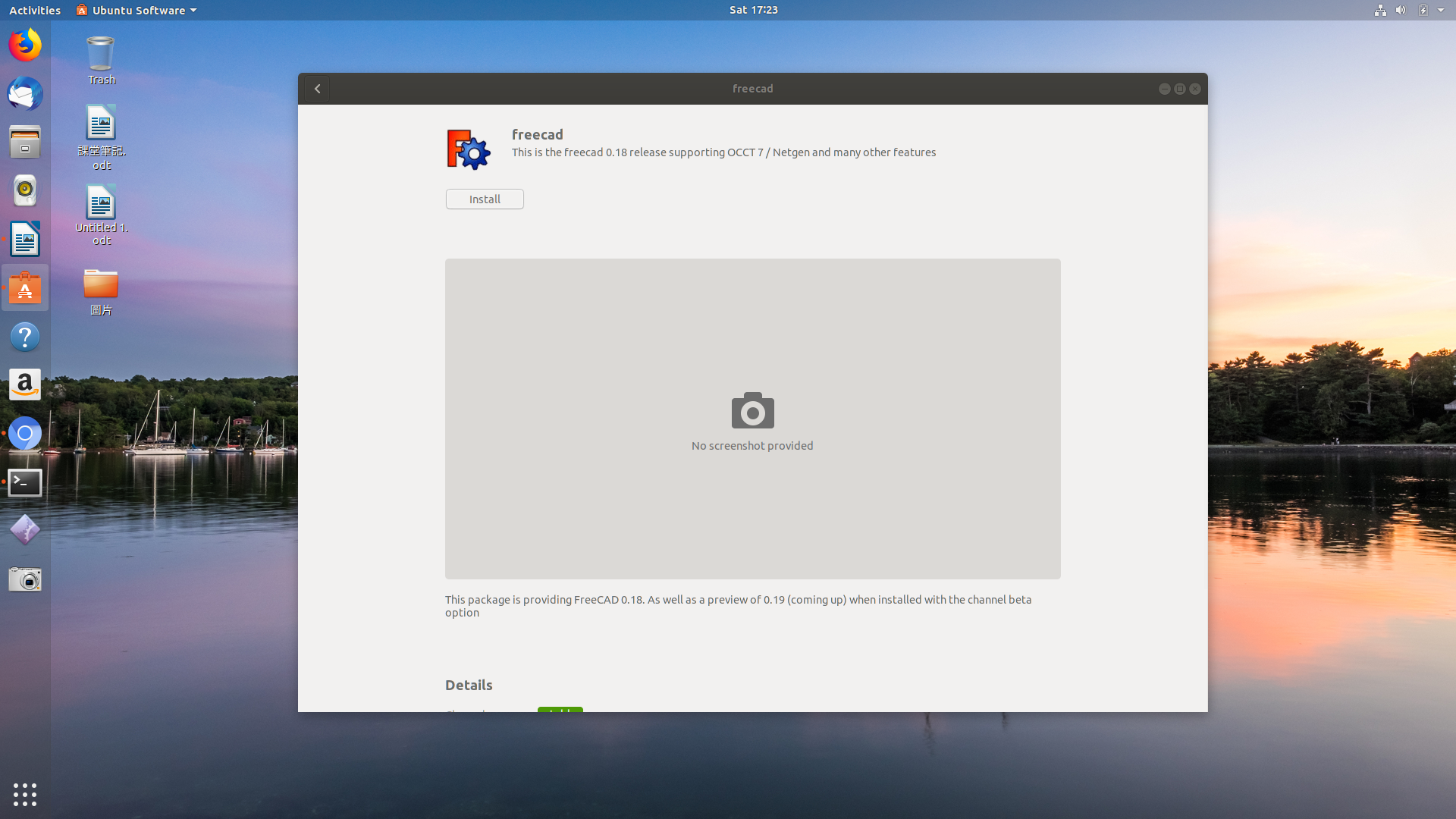Click the empty screenshot placeholder area
The image size is (1456, 819).
pyautogui.click(x=752, y=419)
